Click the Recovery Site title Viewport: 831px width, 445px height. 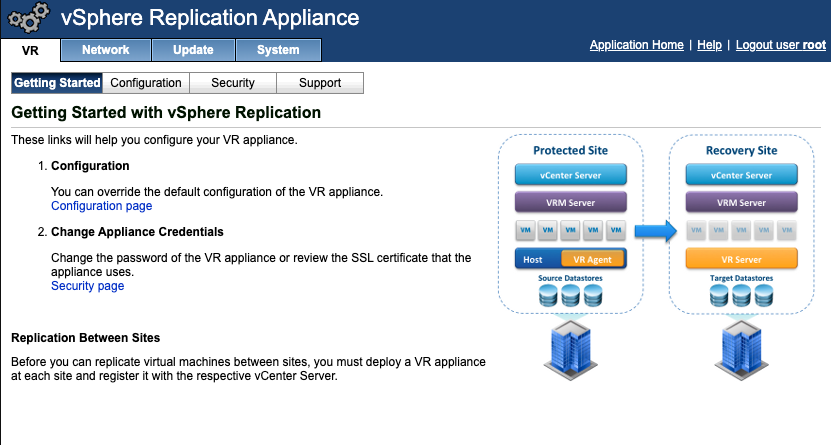coord(741,150)
